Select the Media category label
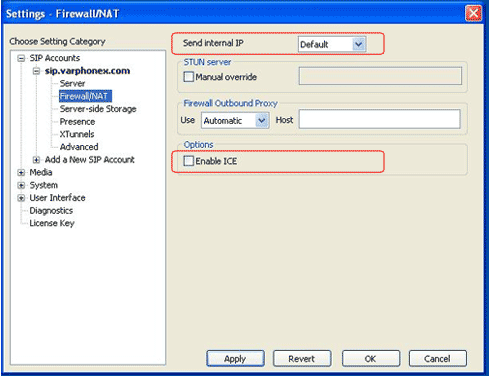Screen dimensions: 489x376 pos(41,172)
